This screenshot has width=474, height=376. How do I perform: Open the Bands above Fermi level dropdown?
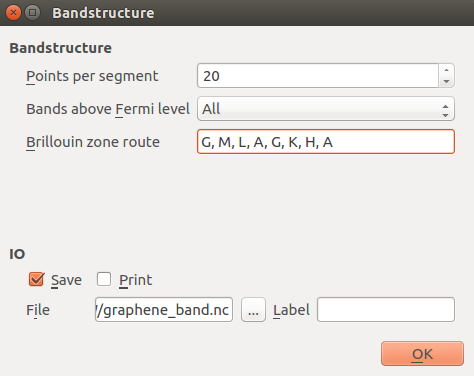click(326, 109)
